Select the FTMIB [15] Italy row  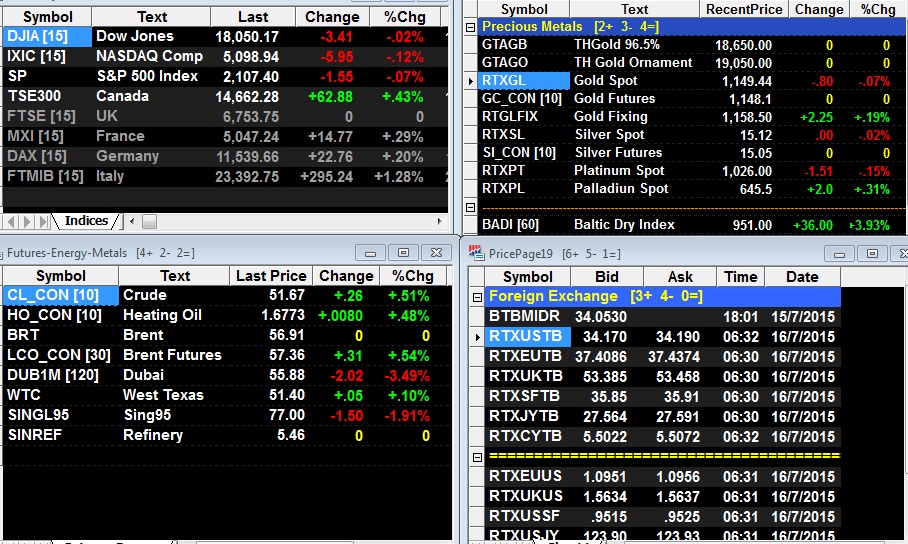click(x=225, y=177)
